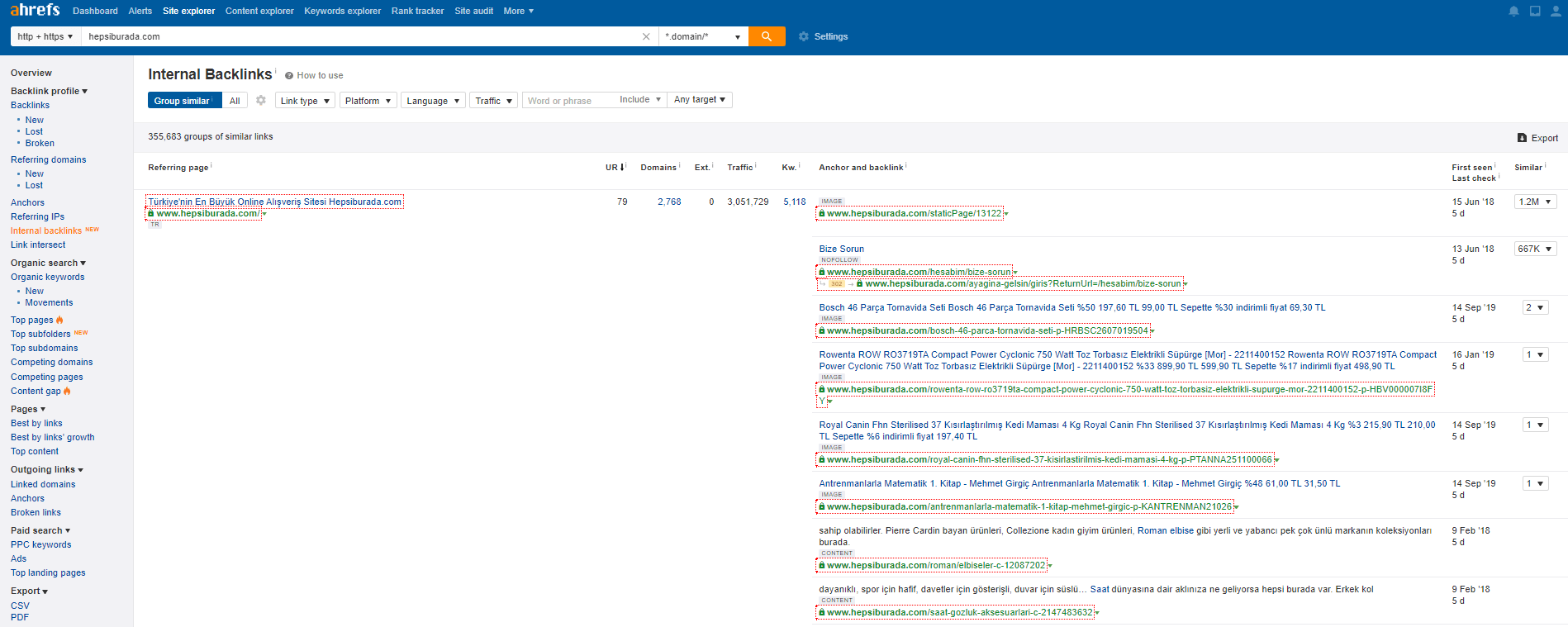Click lock icon beside staticPage/13122 link
Viewport: 1568px width, 627px height.
pyautogui.click(x=822, y=213)
